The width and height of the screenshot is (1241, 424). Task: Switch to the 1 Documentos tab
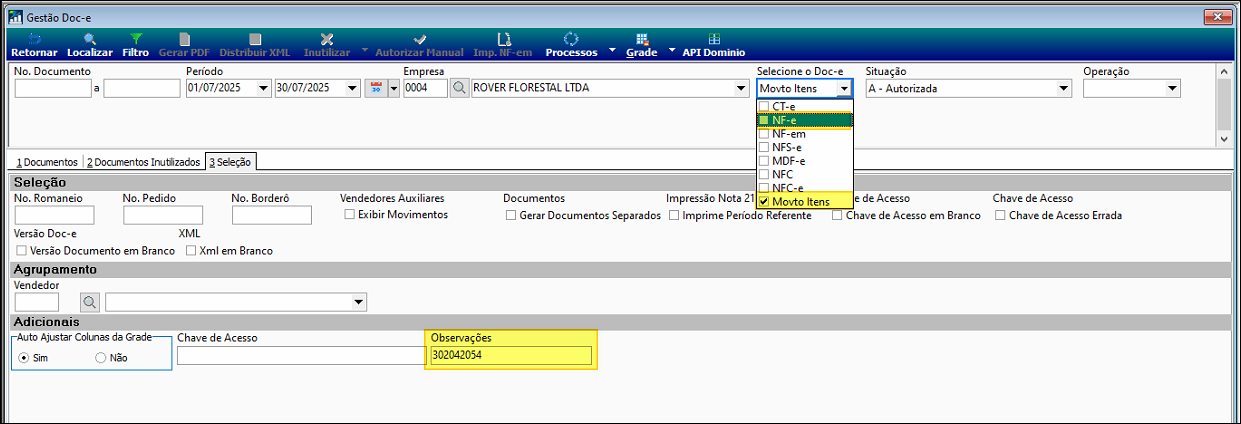[x=46, y=162]
